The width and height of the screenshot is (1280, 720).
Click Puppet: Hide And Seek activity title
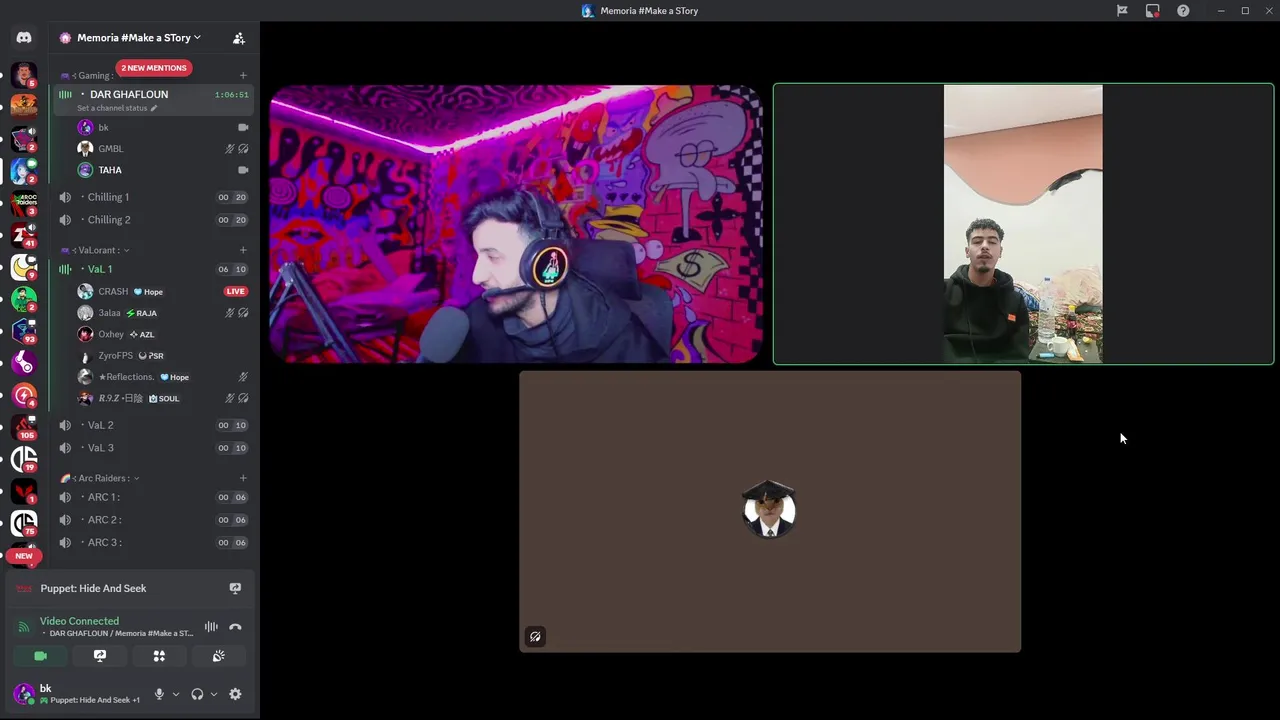[93, 588]
